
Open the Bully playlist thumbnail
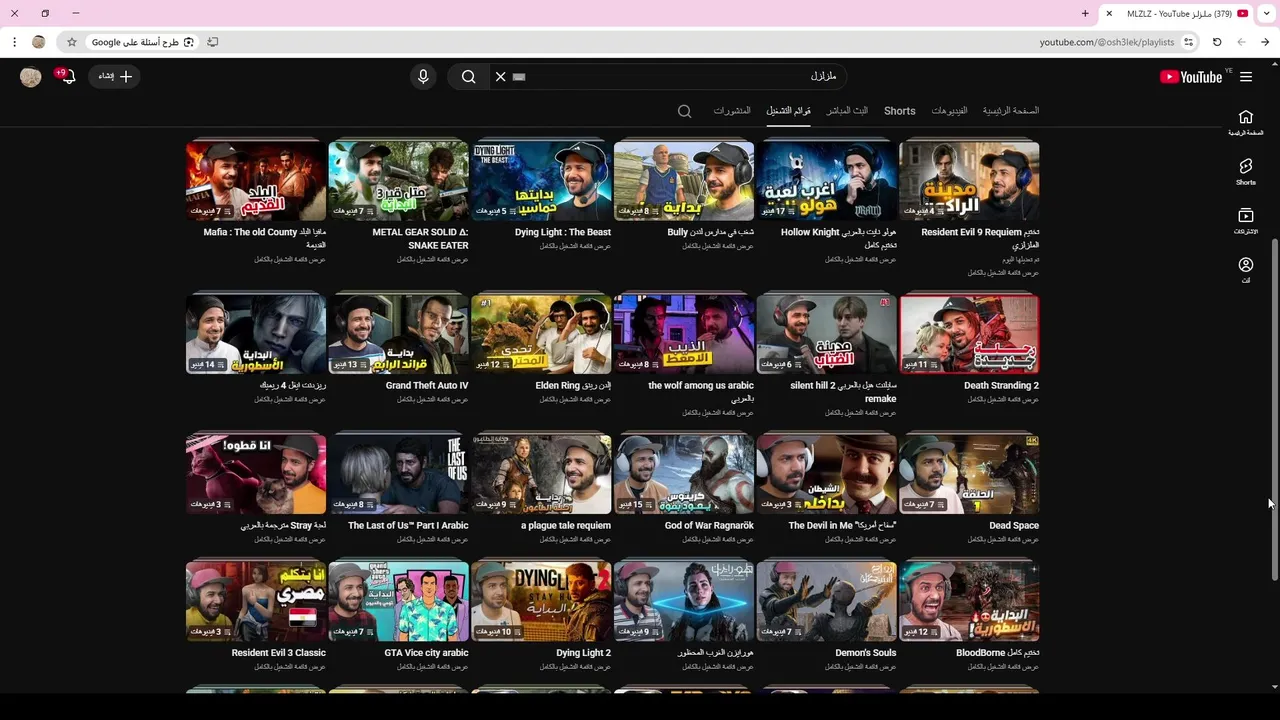(x=684, y=181)
